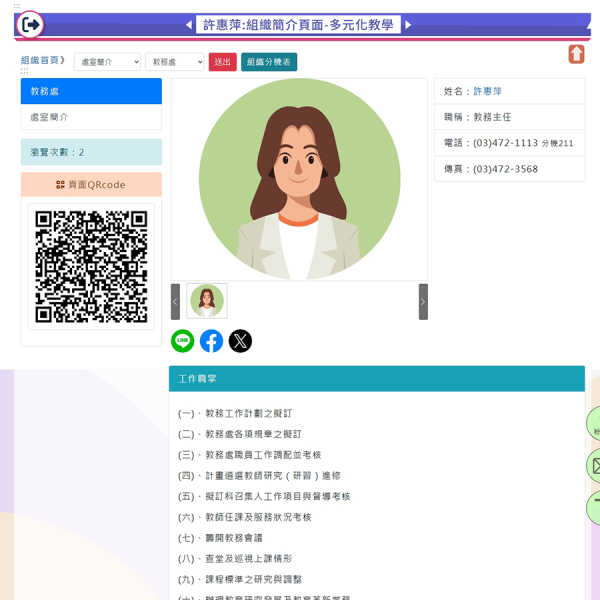The width and height of the screenshot is (600, 600).
Task: Click duty item (一) 教務工作計劃之擬訂
Action: click(235, 414)
